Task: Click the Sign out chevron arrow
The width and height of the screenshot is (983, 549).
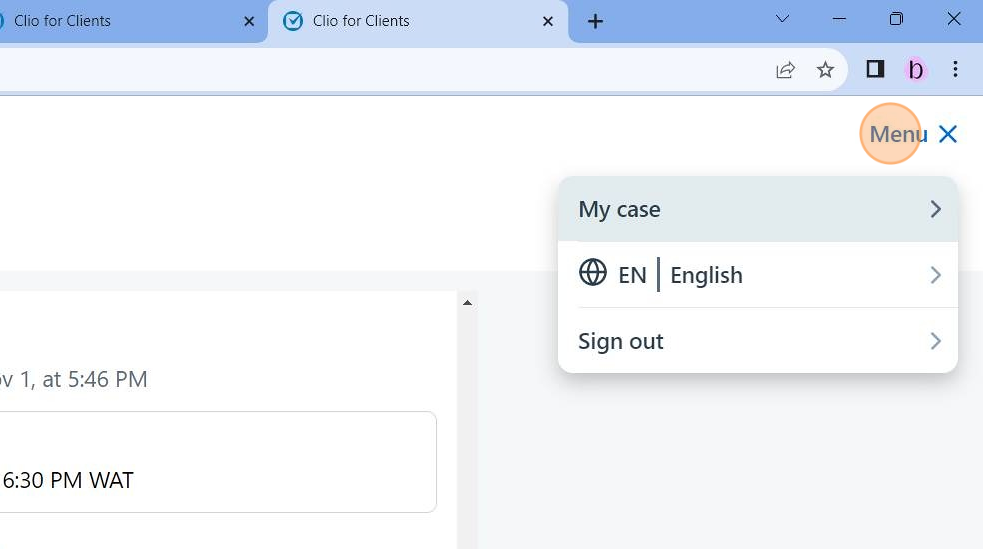Action: point(935,341)
